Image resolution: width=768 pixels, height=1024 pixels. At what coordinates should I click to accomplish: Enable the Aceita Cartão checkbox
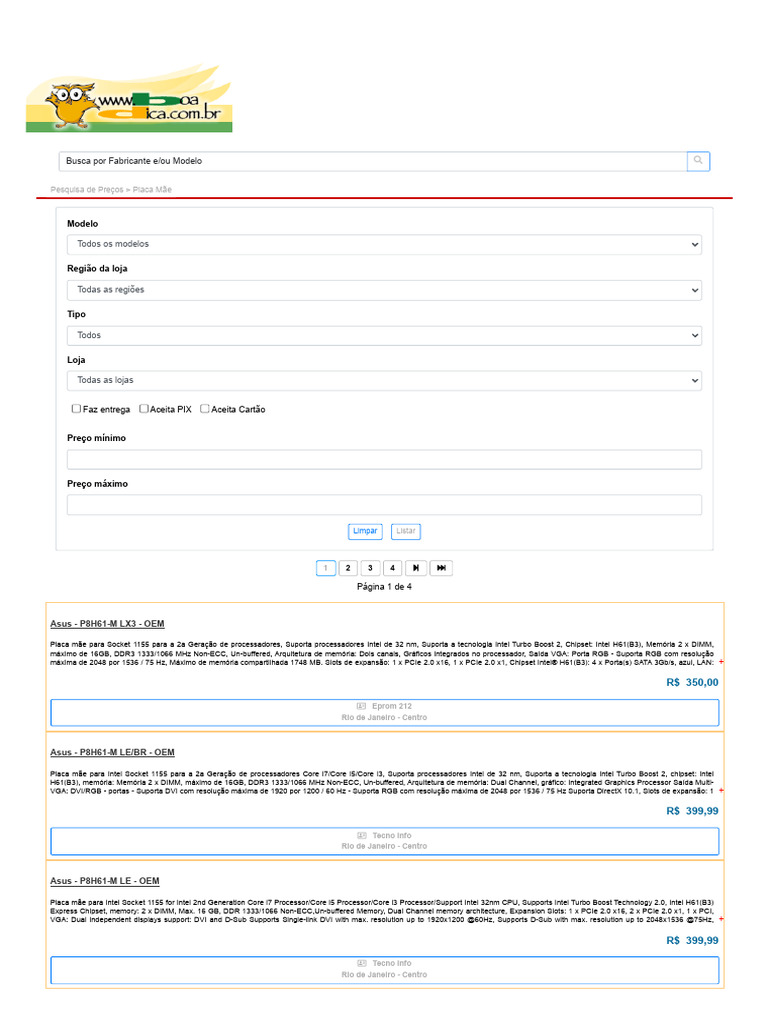(x=205, y=409)
